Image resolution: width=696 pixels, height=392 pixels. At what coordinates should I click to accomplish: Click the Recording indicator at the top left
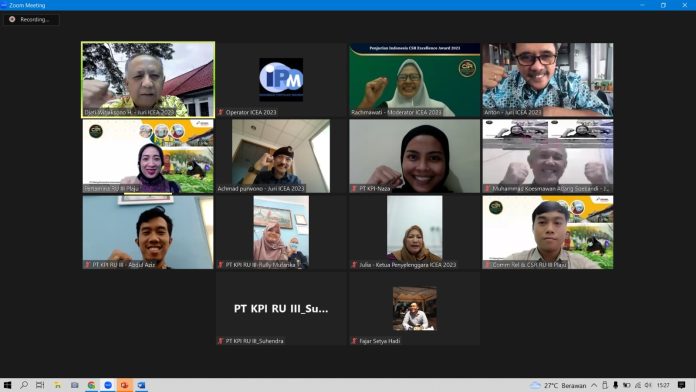pyautogui.click(x=31, y=20)
